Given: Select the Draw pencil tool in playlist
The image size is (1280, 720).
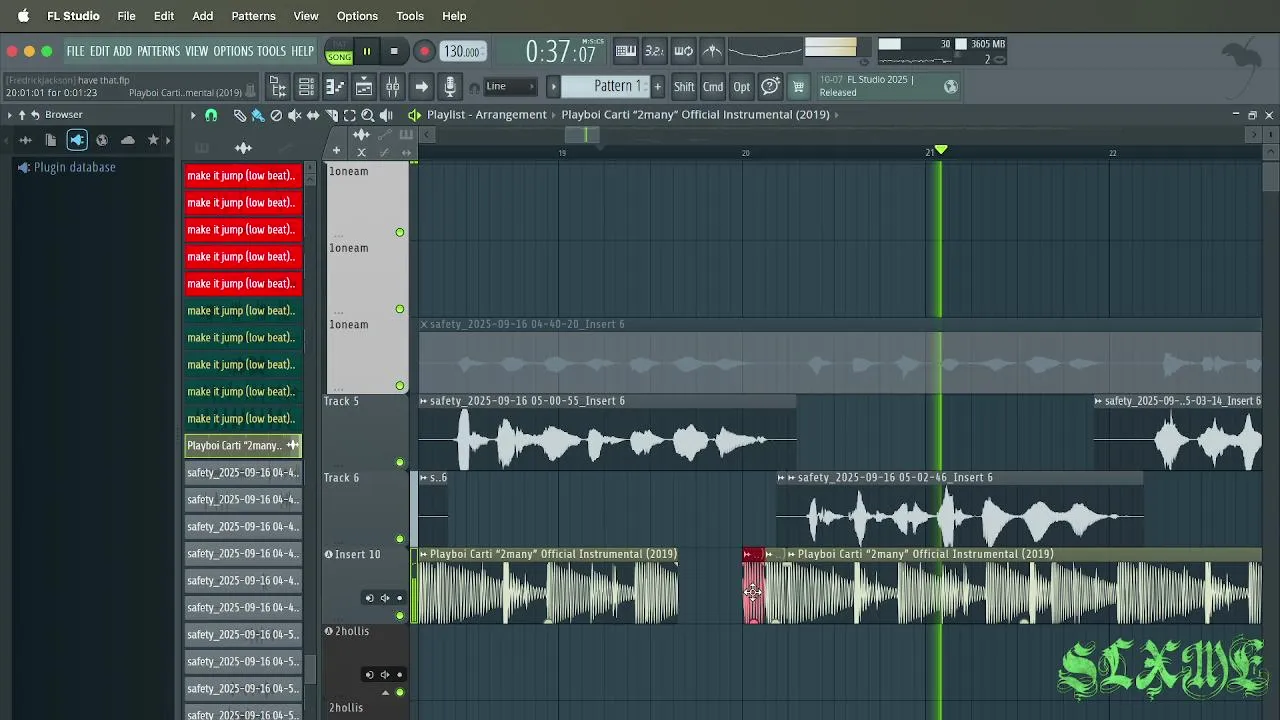Looking at the screenshot, I should [240, 115].
